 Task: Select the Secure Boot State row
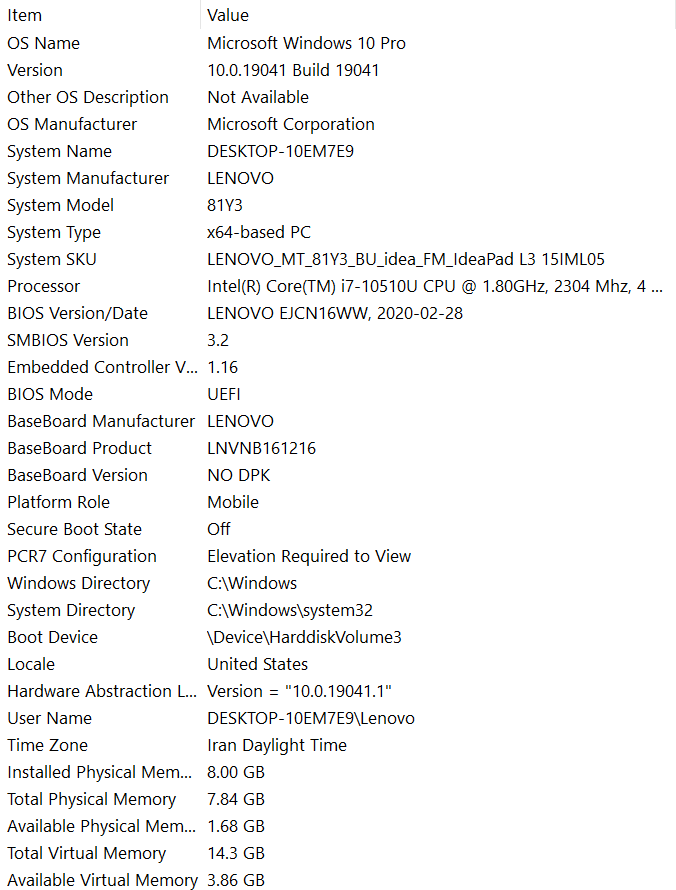pyautogui.click(x=338, y=530)
